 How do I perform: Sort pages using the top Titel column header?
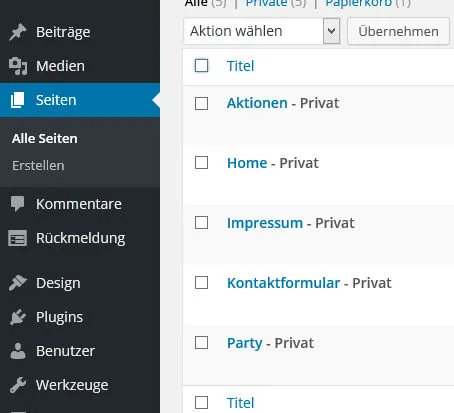point(240,66)
